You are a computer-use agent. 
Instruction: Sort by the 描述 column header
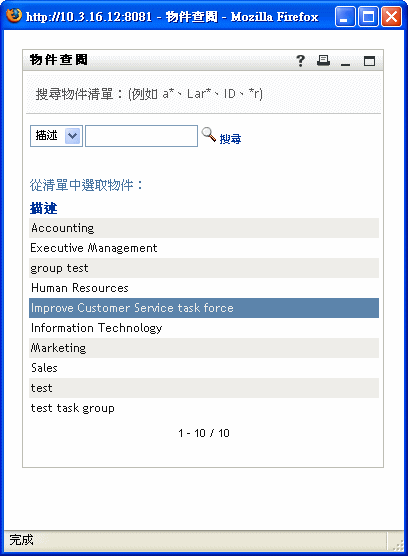pyautogui.click(x=43, y=208)
